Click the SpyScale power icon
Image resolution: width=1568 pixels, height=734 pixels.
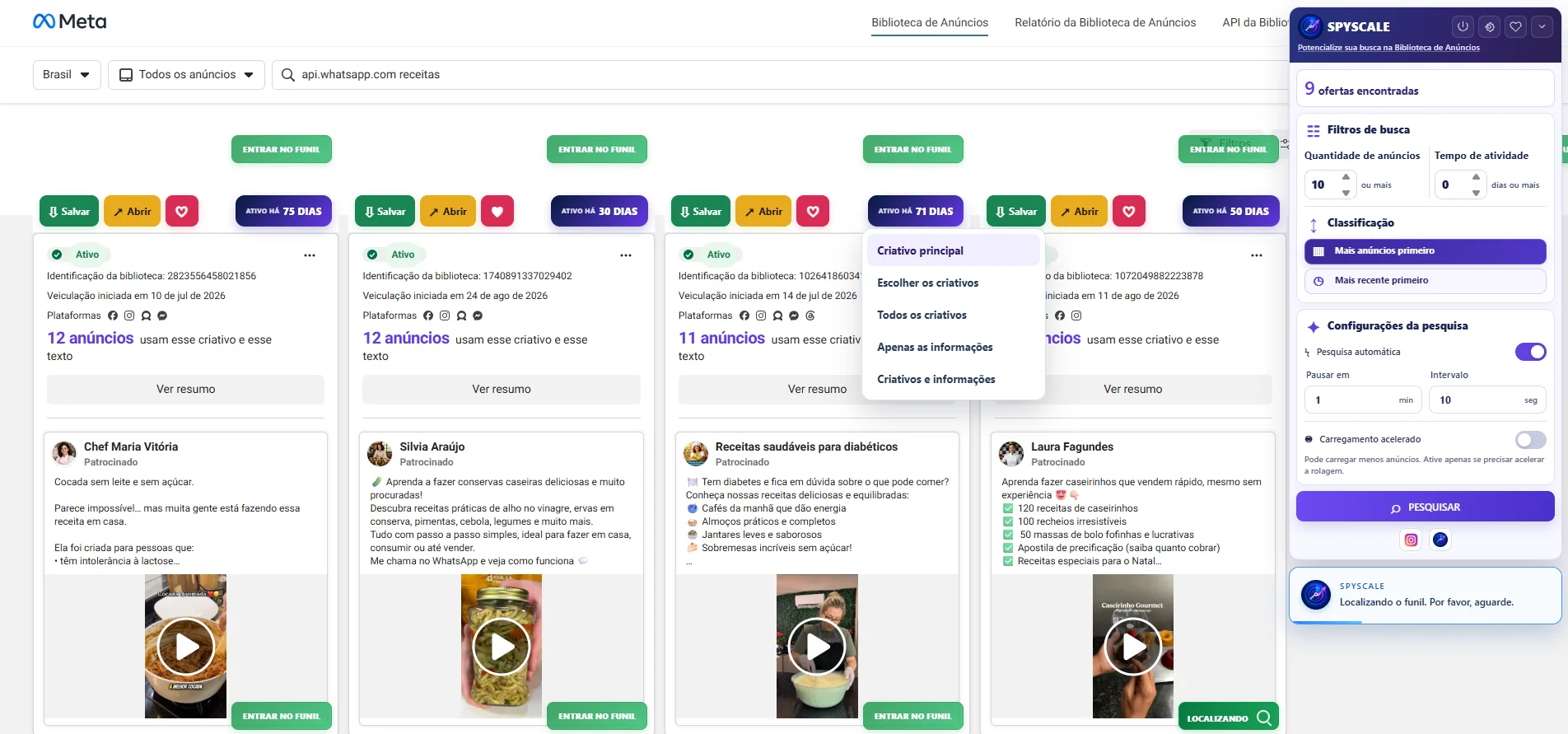click(1463, 26)
